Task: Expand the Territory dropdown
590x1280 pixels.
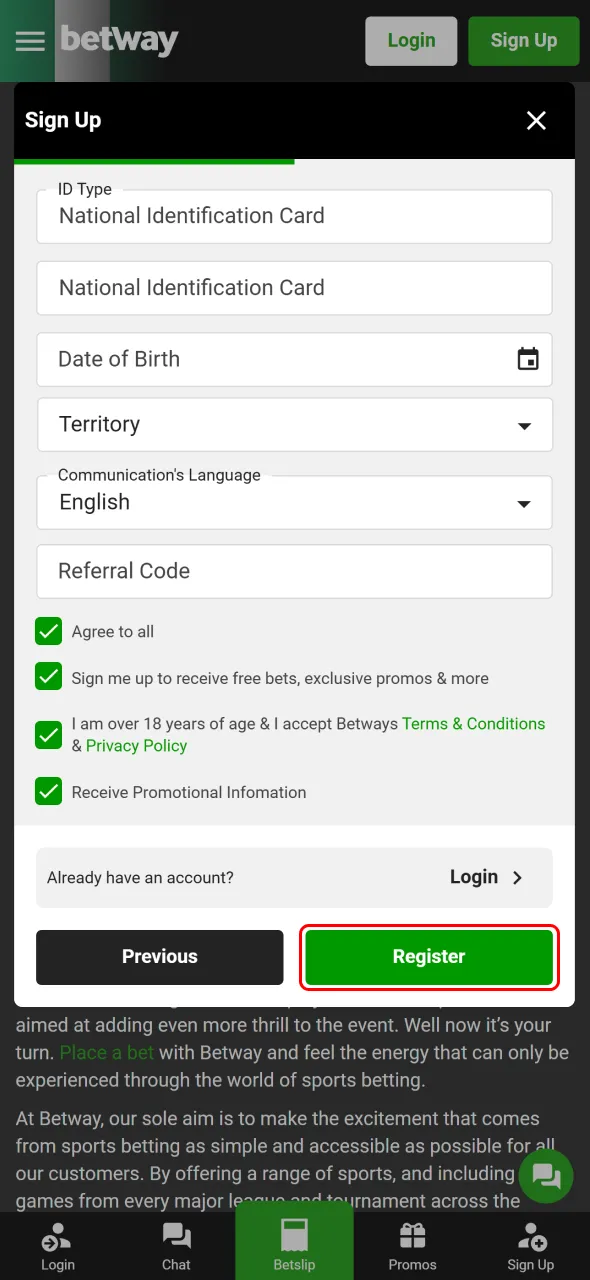Action: pyautogui.click(x=524, y=425)
